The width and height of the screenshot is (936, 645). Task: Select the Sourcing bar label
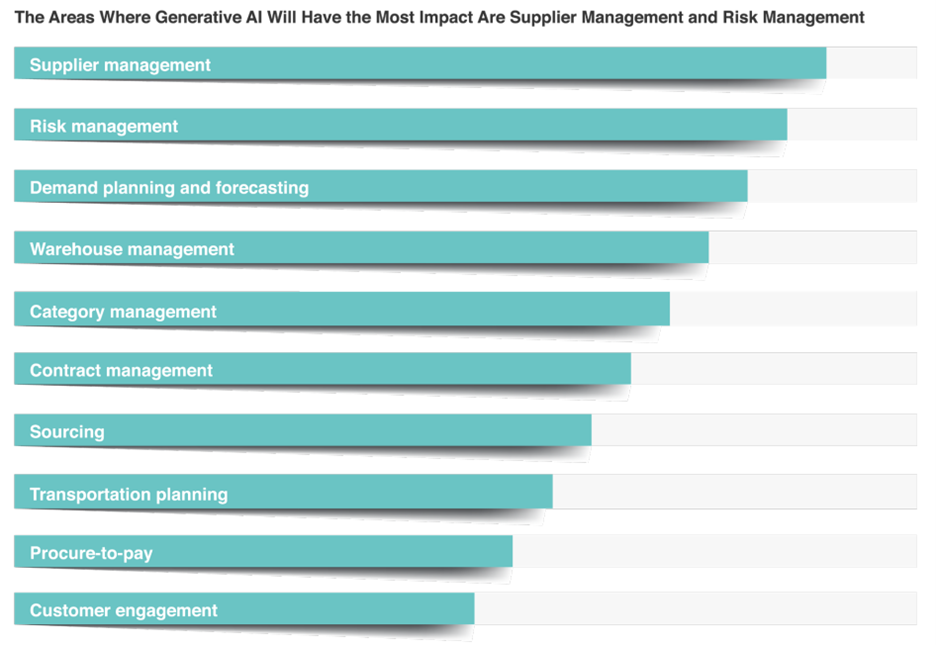coord(67,432)
